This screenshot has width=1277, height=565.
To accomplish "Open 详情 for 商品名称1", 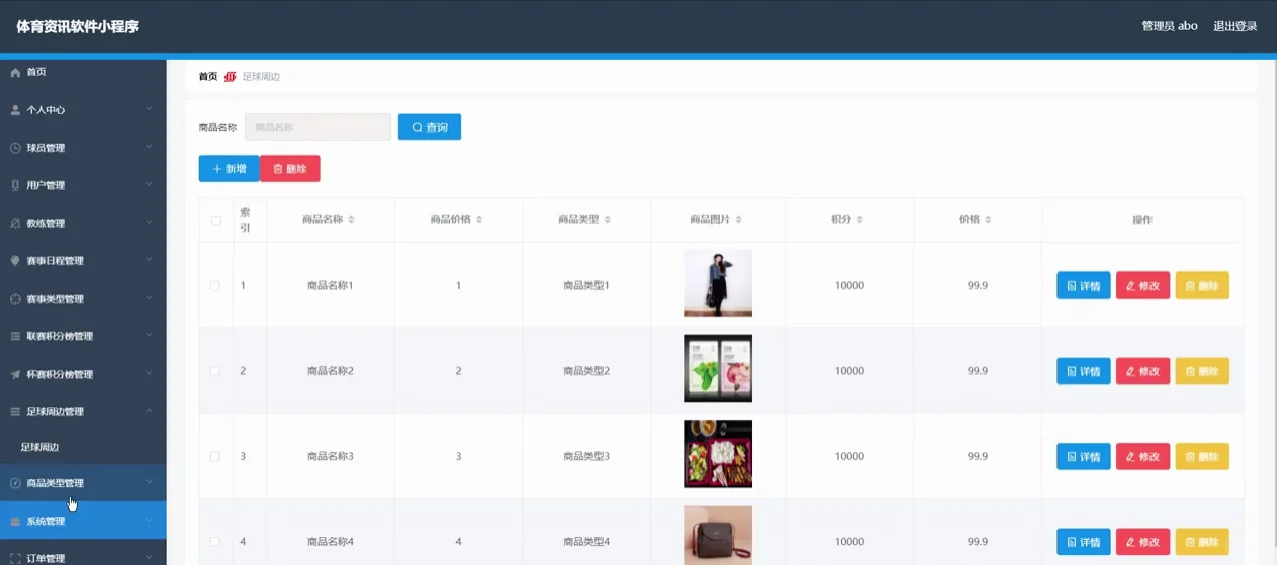I will point(1083,286).
